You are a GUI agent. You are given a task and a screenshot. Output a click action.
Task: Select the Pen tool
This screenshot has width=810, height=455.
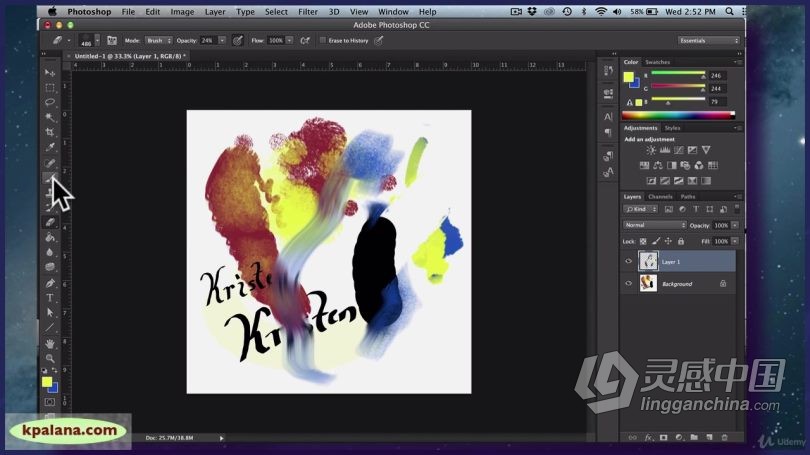[x=50, y=283]
